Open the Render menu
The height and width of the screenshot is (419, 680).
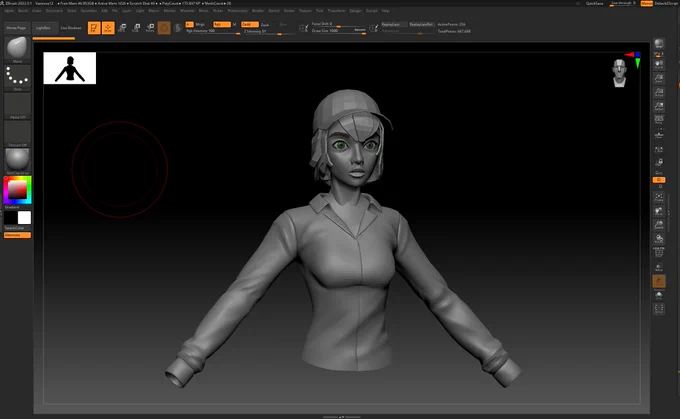258,10
